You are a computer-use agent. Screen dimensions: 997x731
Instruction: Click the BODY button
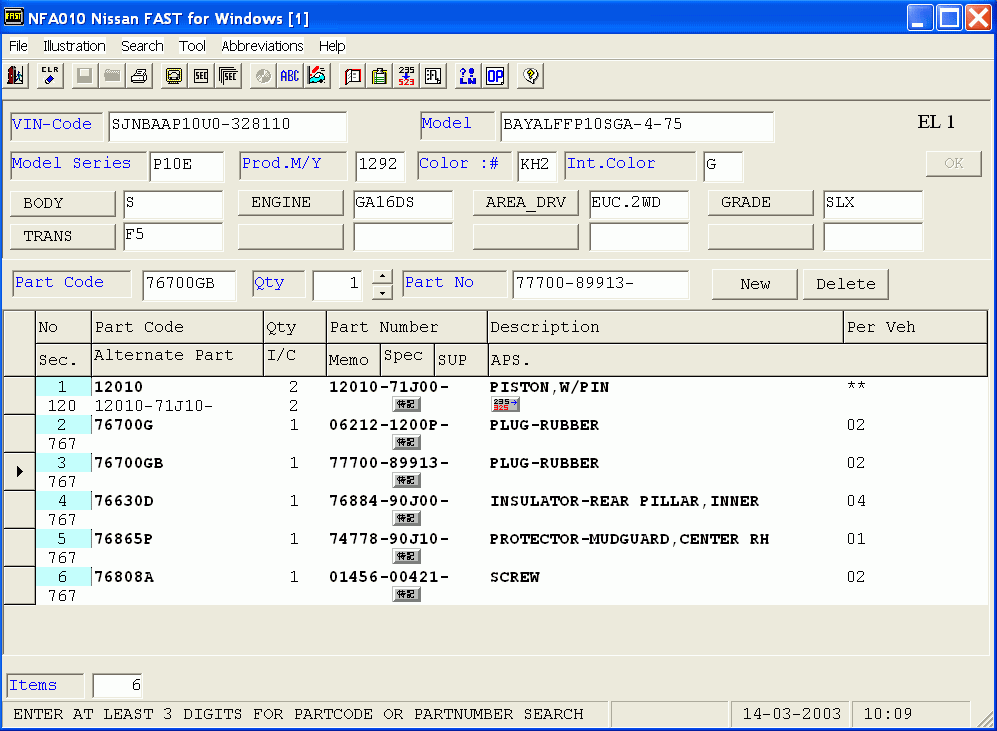tap(62, 203)
